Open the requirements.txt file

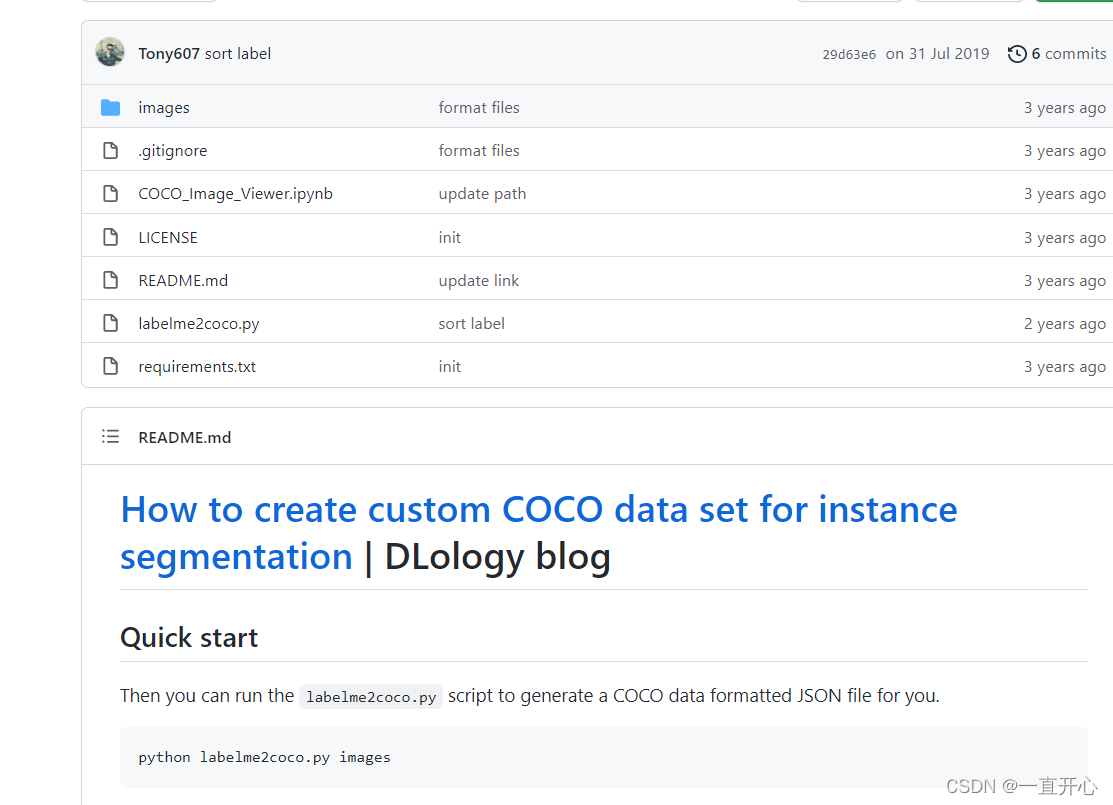click(x=197, y=367)
